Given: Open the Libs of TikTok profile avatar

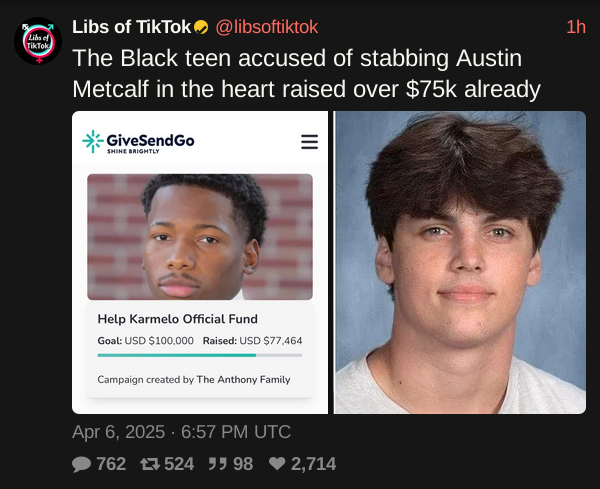Looking at the screenshot, I should click(38, 41).
